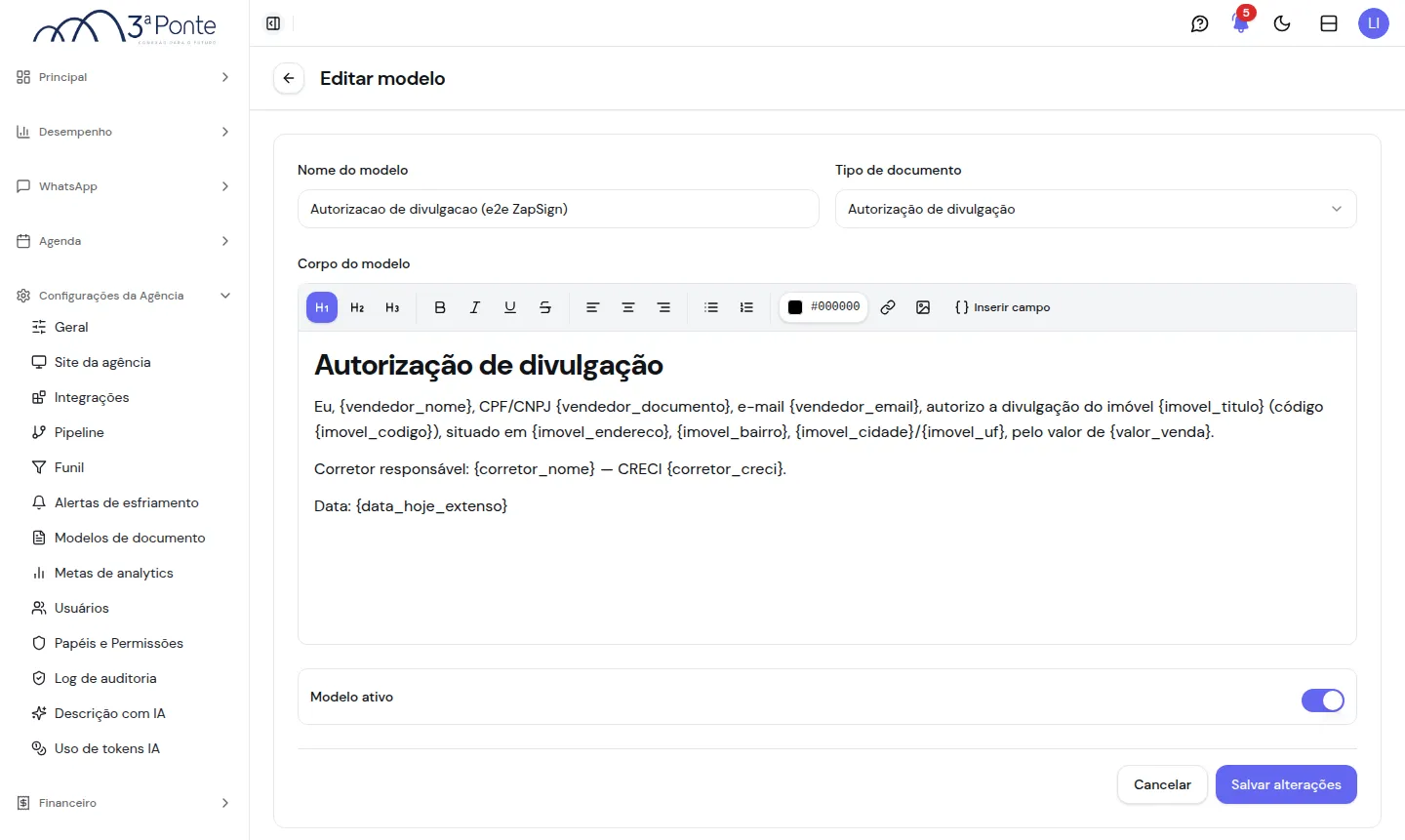Expand the WhatsApp menu
Screen dimensions: 1405x840
124,186
